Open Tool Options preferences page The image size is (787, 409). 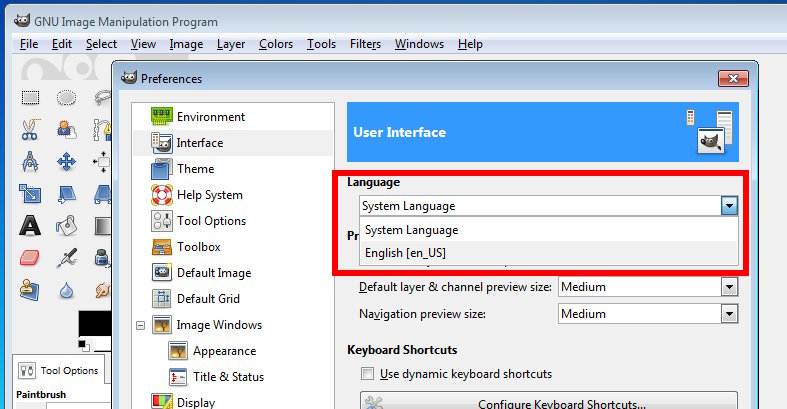click(211, 221)
